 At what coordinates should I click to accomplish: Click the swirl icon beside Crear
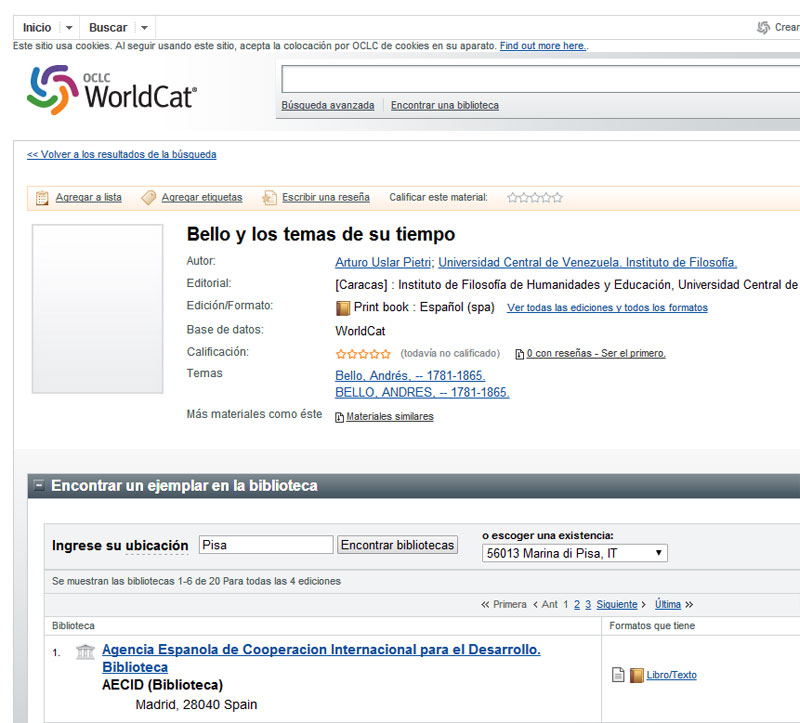(x=763, y=28)
